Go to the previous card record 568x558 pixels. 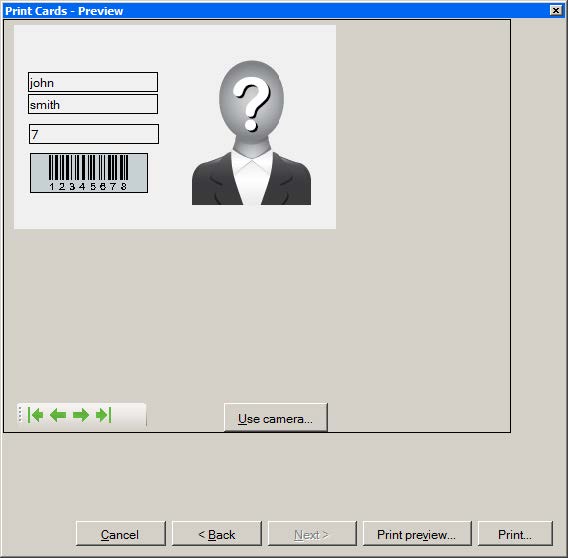pyautogui.click(x=58, y=415)
